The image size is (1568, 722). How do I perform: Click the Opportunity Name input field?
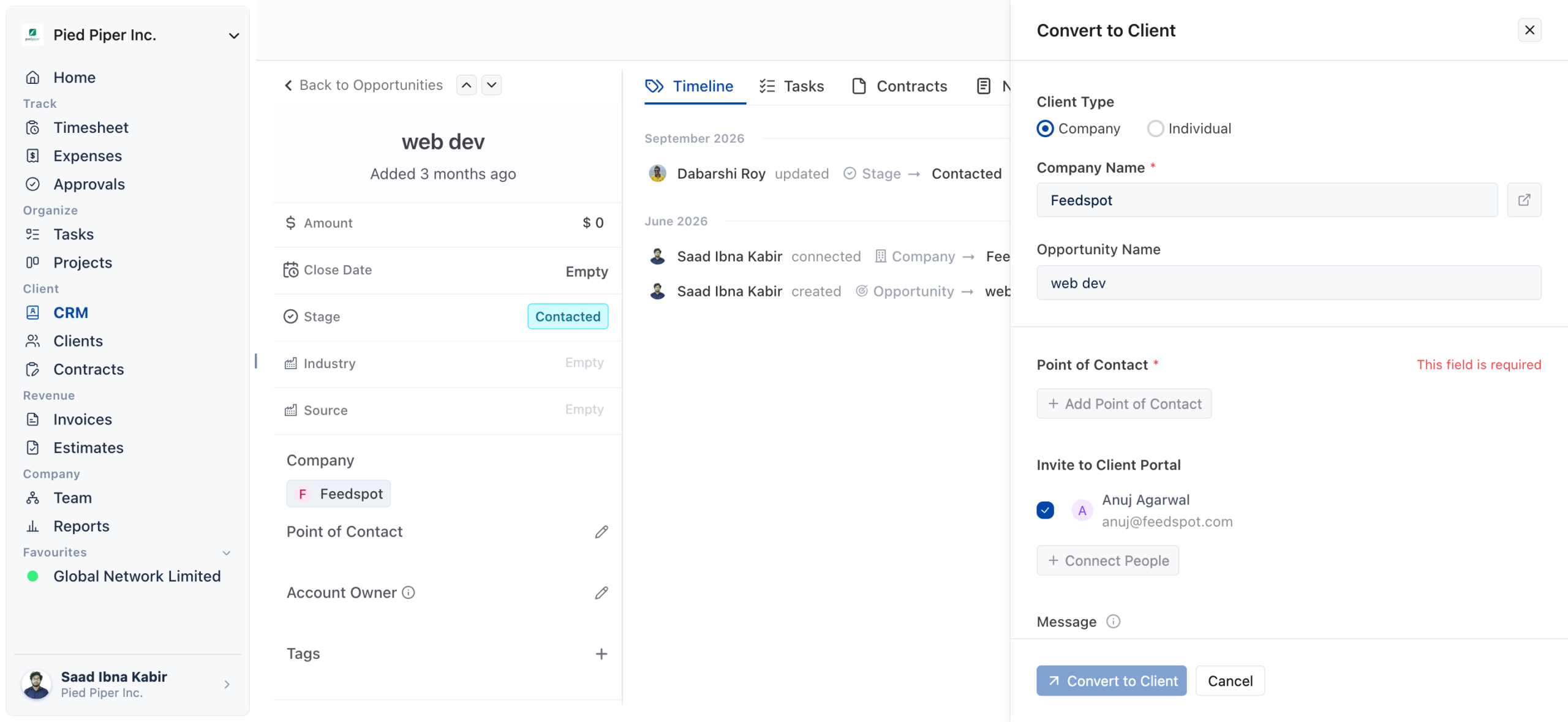click(x=1288, y=282)
